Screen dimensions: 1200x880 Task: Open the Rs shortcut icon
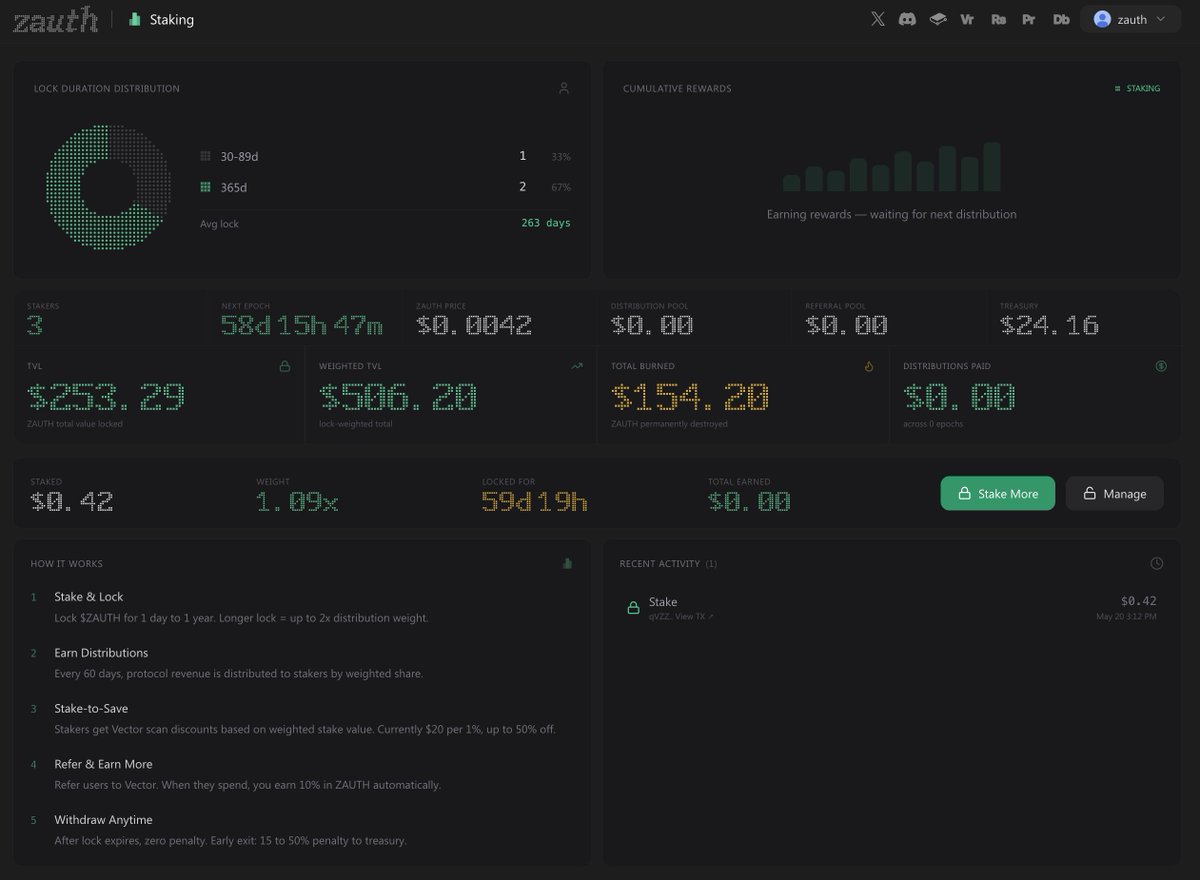point(998,19)
